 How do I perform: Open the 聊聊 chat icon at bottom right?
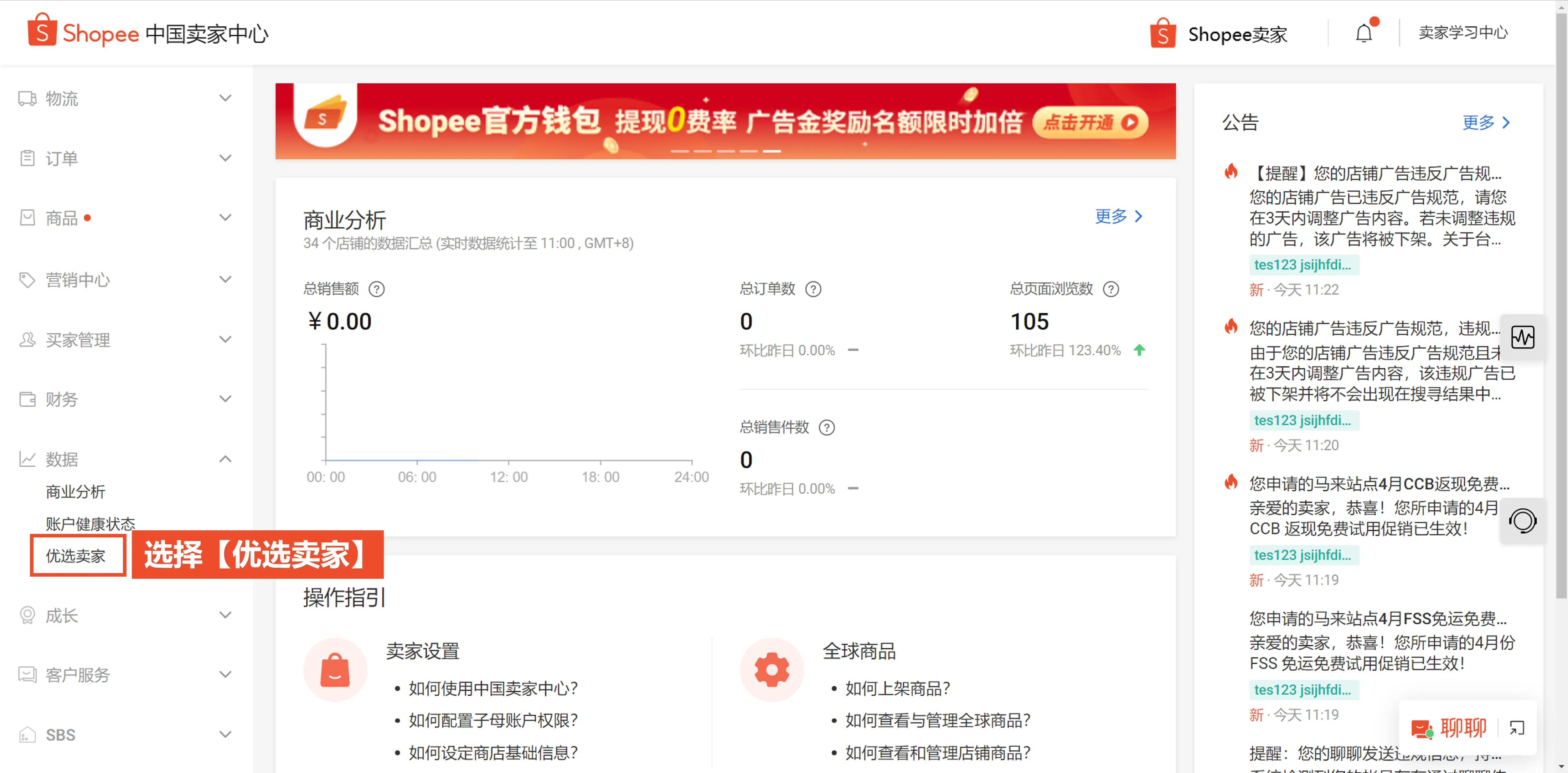pyautogui.click(x=1423, y=728)
